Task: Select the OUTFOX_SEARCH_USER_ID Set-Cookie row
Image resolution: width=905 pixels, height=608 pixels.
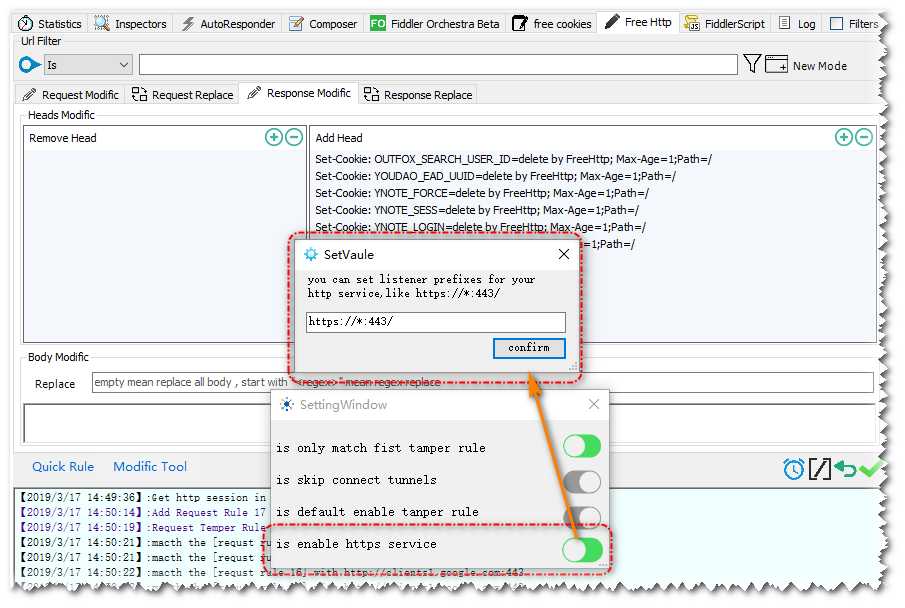Action: tap(513, 159)
